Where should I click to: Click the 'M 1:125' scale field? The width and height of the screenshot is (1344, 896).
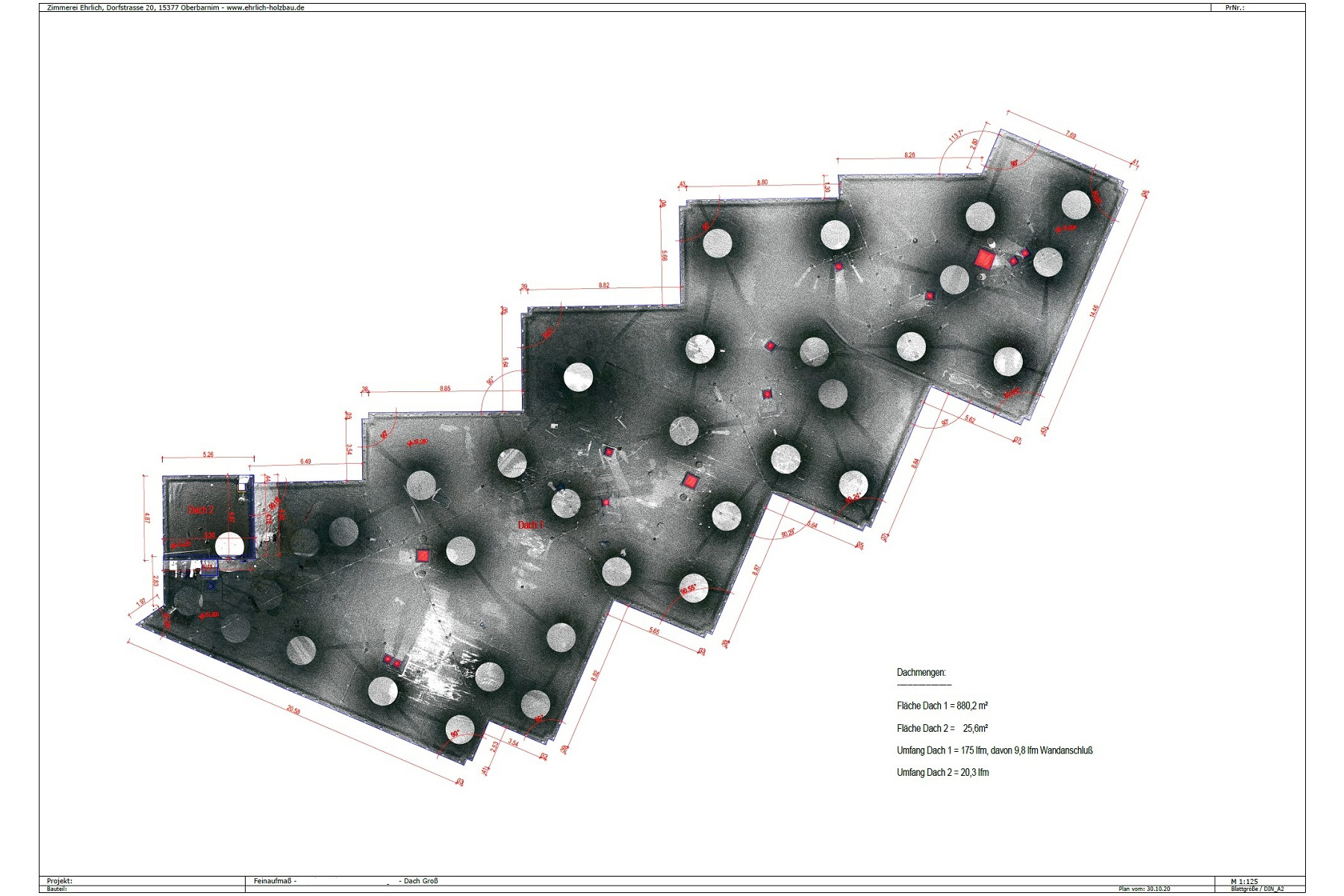click(x=1246, y=882)
